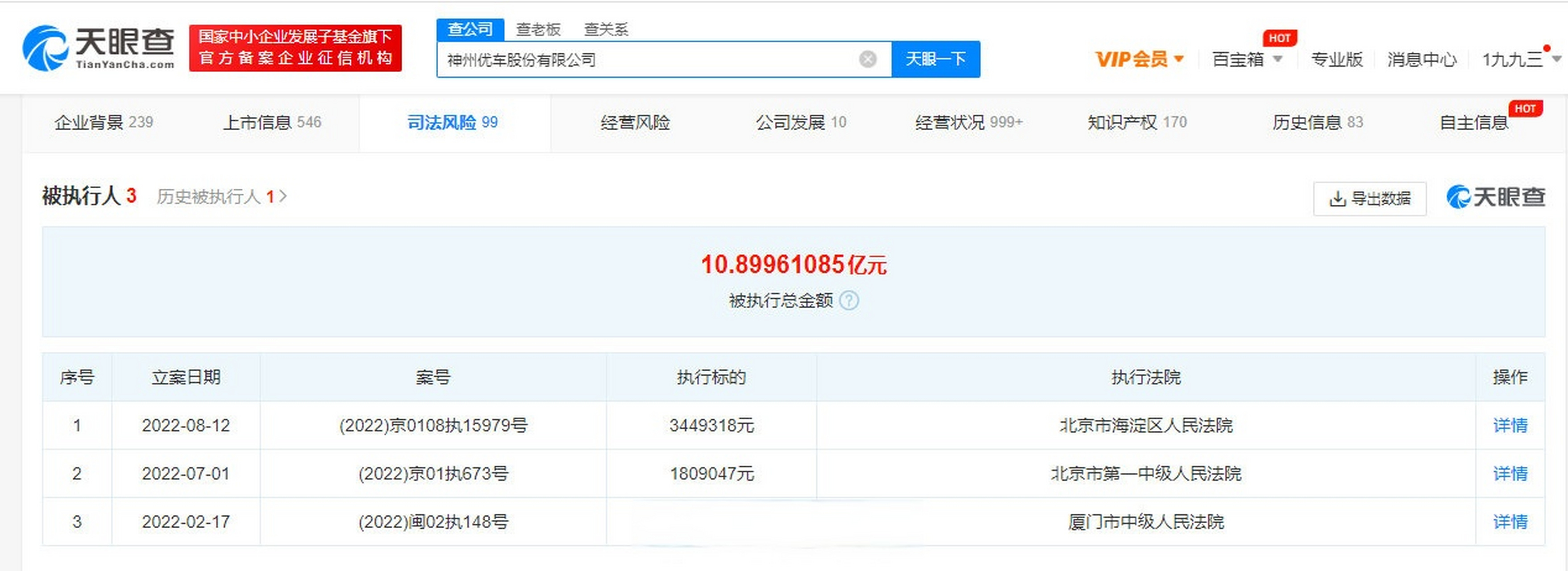Select case number (2022)闽02执148号
The image size is (1568, 571).
click(433, 522)
